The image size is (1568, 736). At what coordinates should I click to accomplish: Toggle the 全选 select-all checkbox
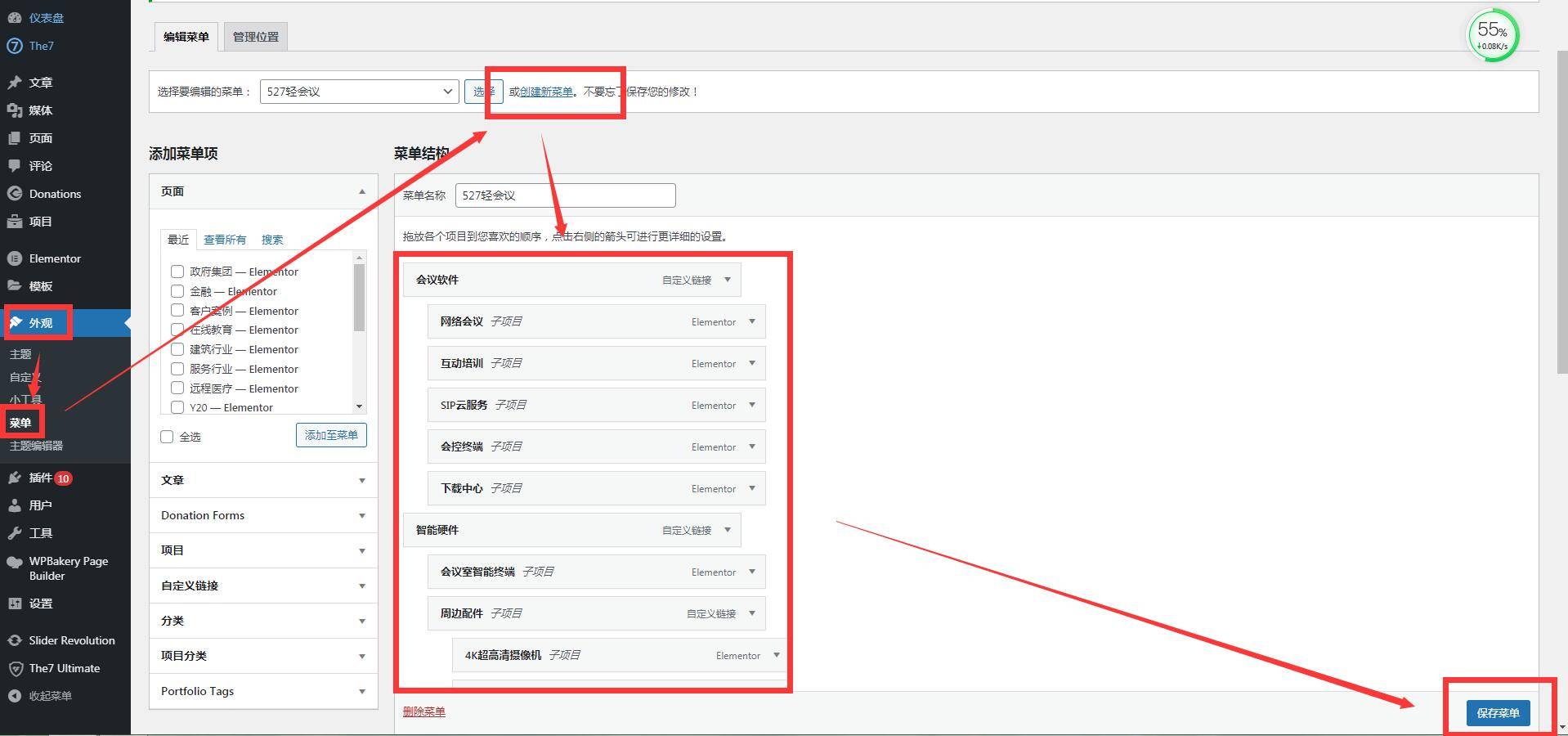(168, 437)
